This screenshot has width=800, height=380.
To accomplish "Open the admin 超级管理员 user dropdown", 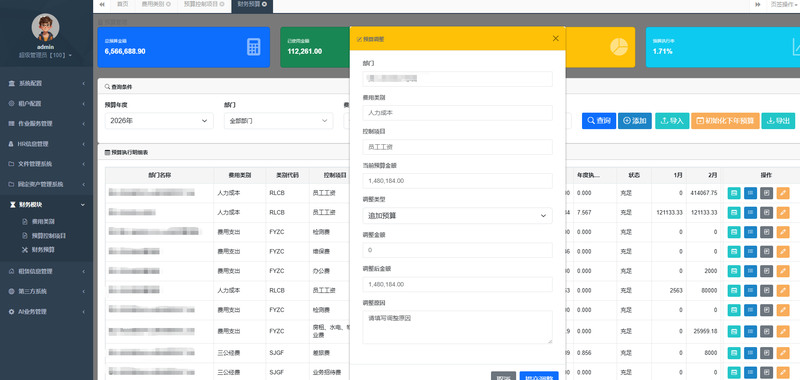I will coord(45,55).
